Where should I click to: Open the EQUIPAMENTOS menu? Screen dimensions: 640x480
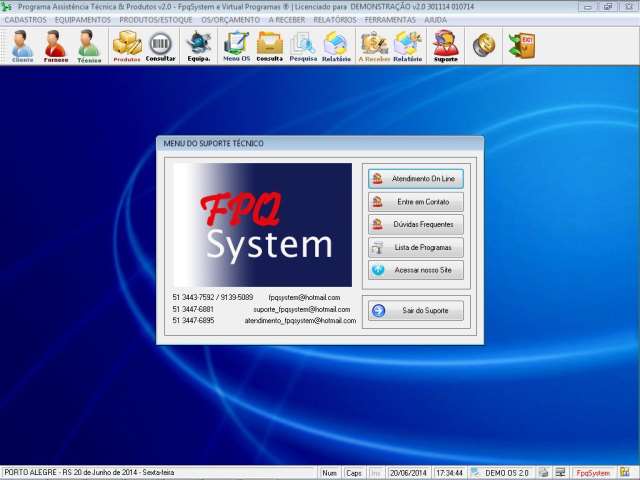[83, 20]
